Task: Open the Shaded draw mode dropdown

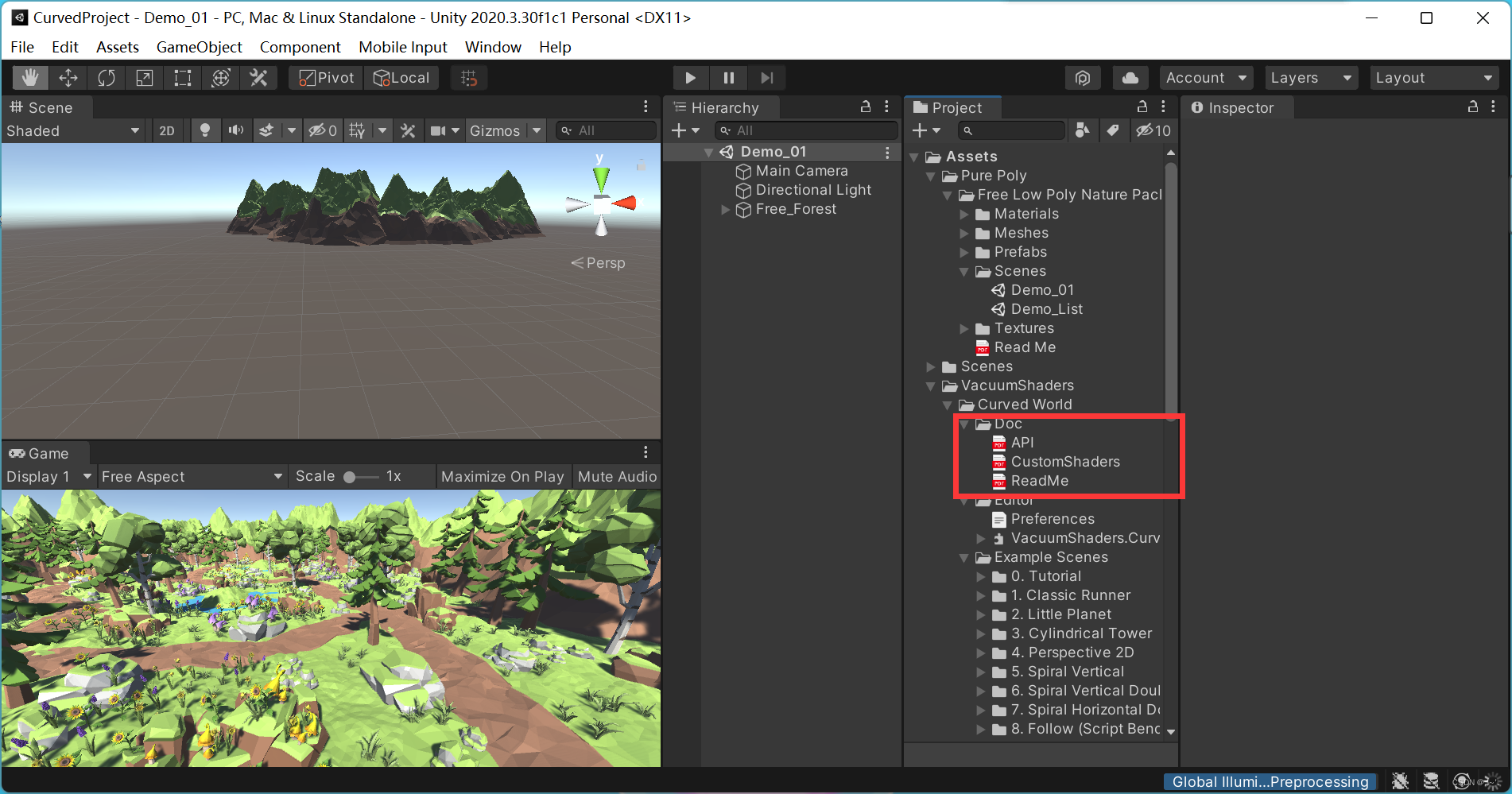Action: 72,130
